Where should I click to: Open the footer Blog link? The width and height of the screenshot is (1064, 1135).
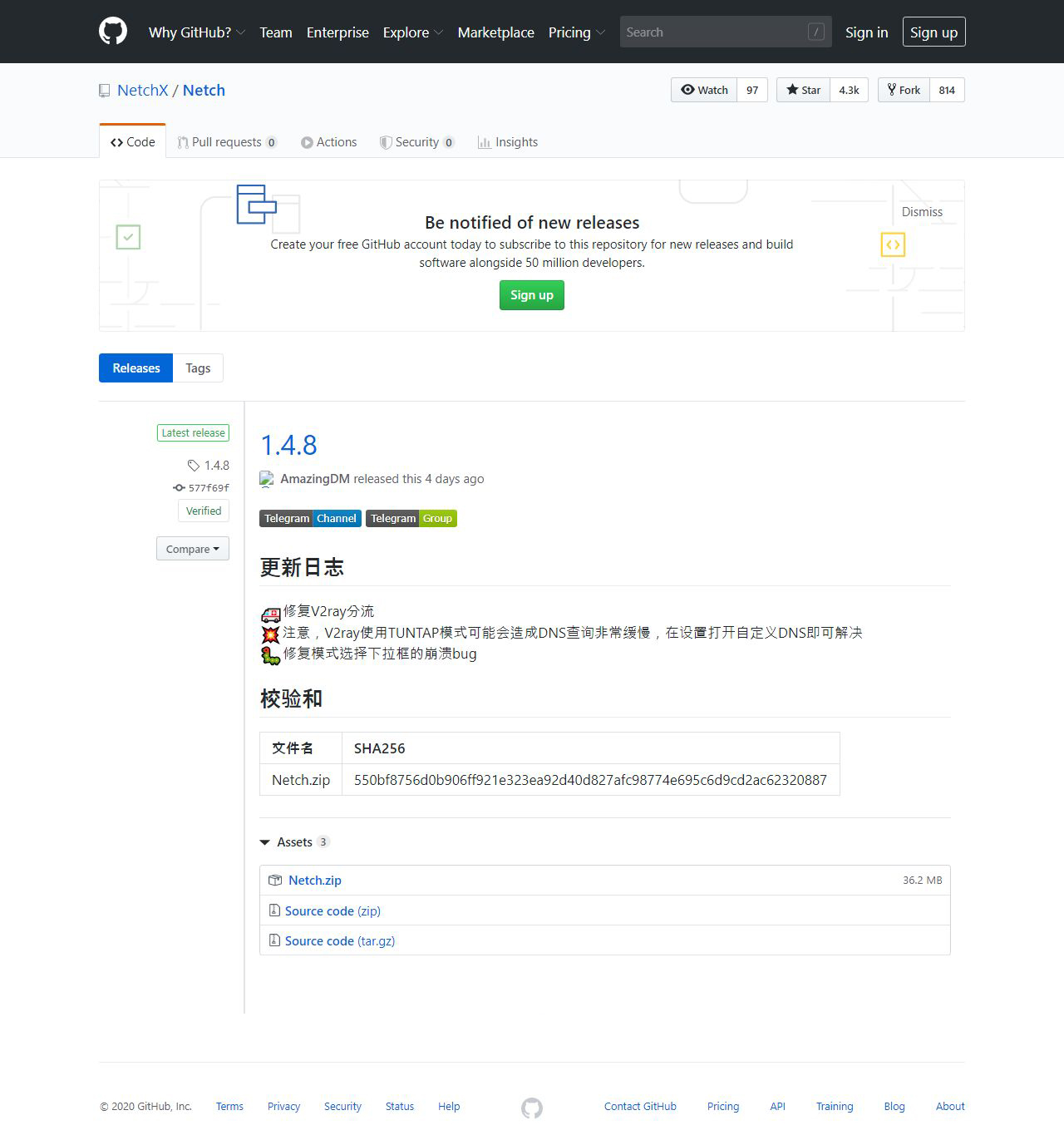click(894, 1107)
